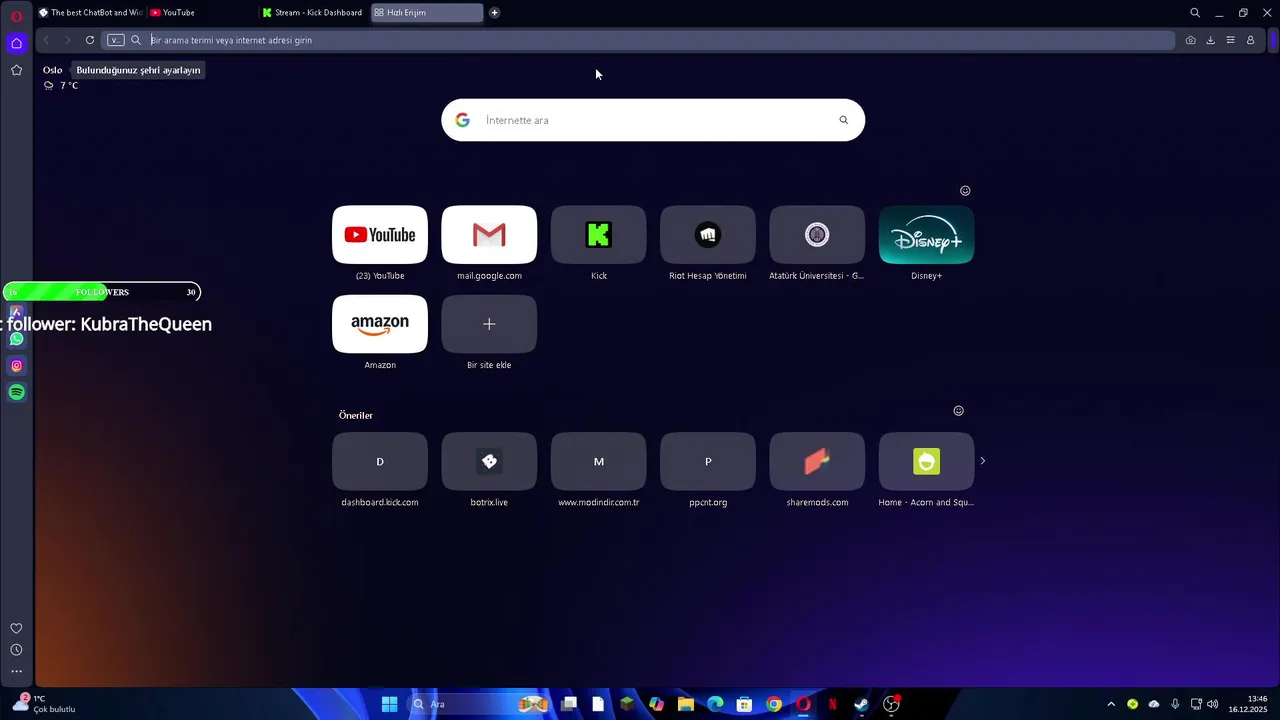Open the Opera menu logo button

[x=16, y=15]
